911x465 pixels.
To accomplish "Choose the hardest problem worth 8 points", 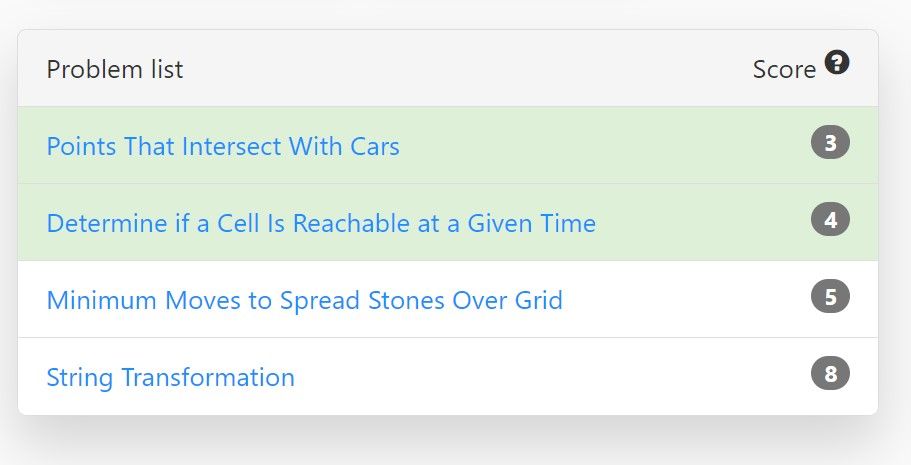I will pyautogui.click(x=170, y=378).
